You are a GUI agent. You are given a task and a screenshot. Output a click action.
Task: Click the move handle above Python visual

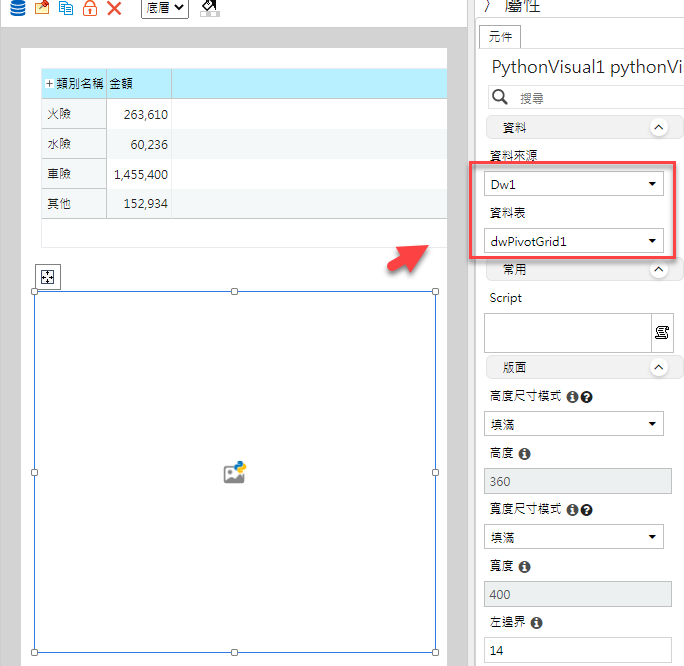(x=48, y=277)
